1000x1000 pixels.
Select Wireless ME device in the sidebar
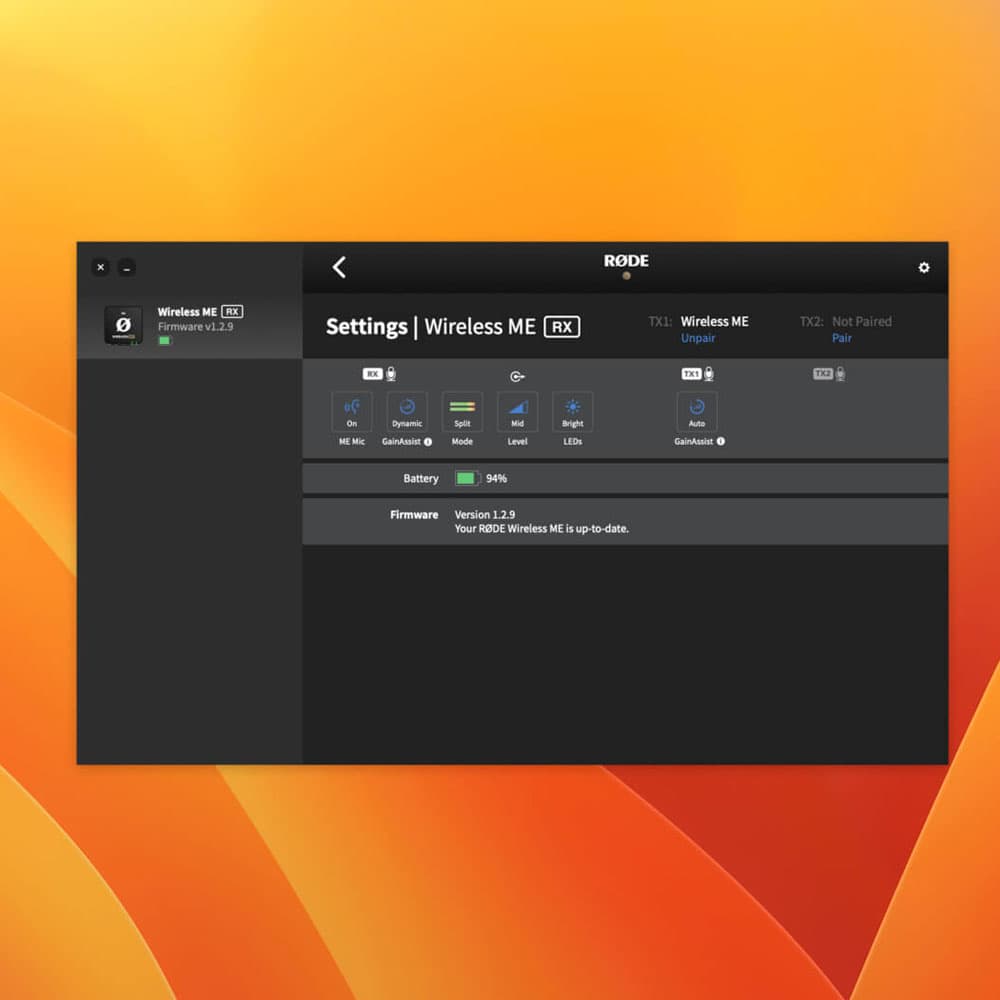coord(189,326)
